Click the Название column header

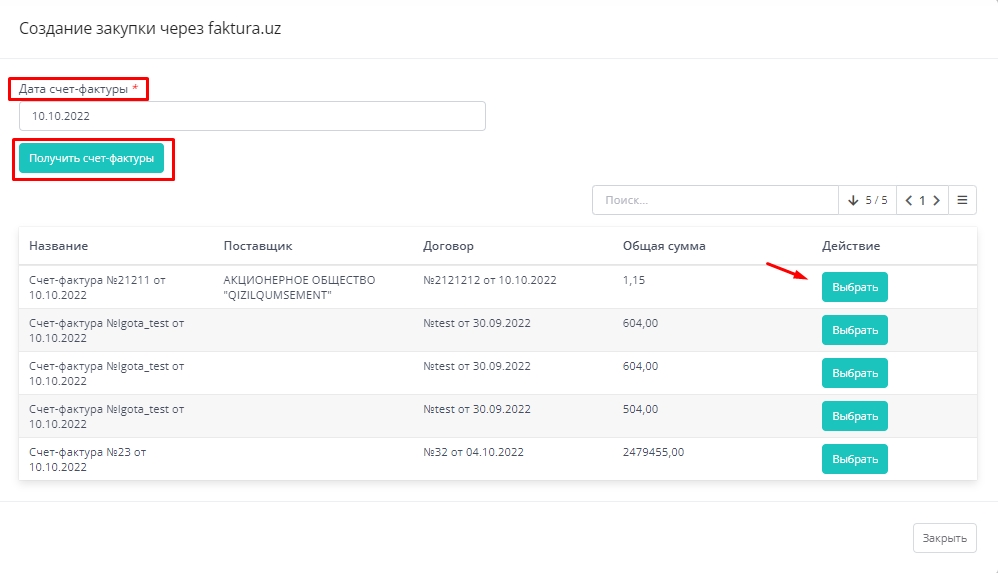click(58, 246)
